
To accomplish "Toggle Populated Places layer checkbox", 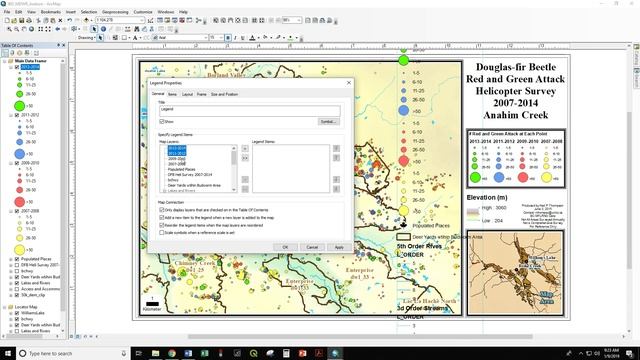I will (17, 259).
